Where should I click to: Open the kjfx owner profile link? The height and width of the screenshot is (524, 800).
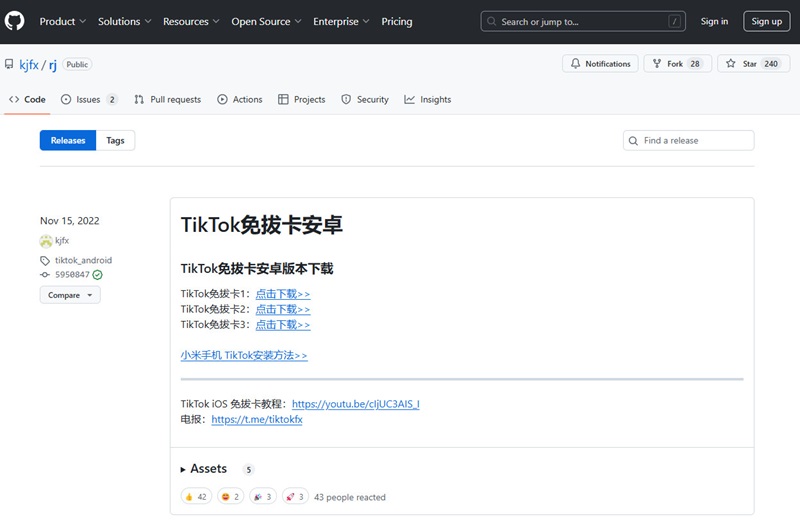click(29, 65)
